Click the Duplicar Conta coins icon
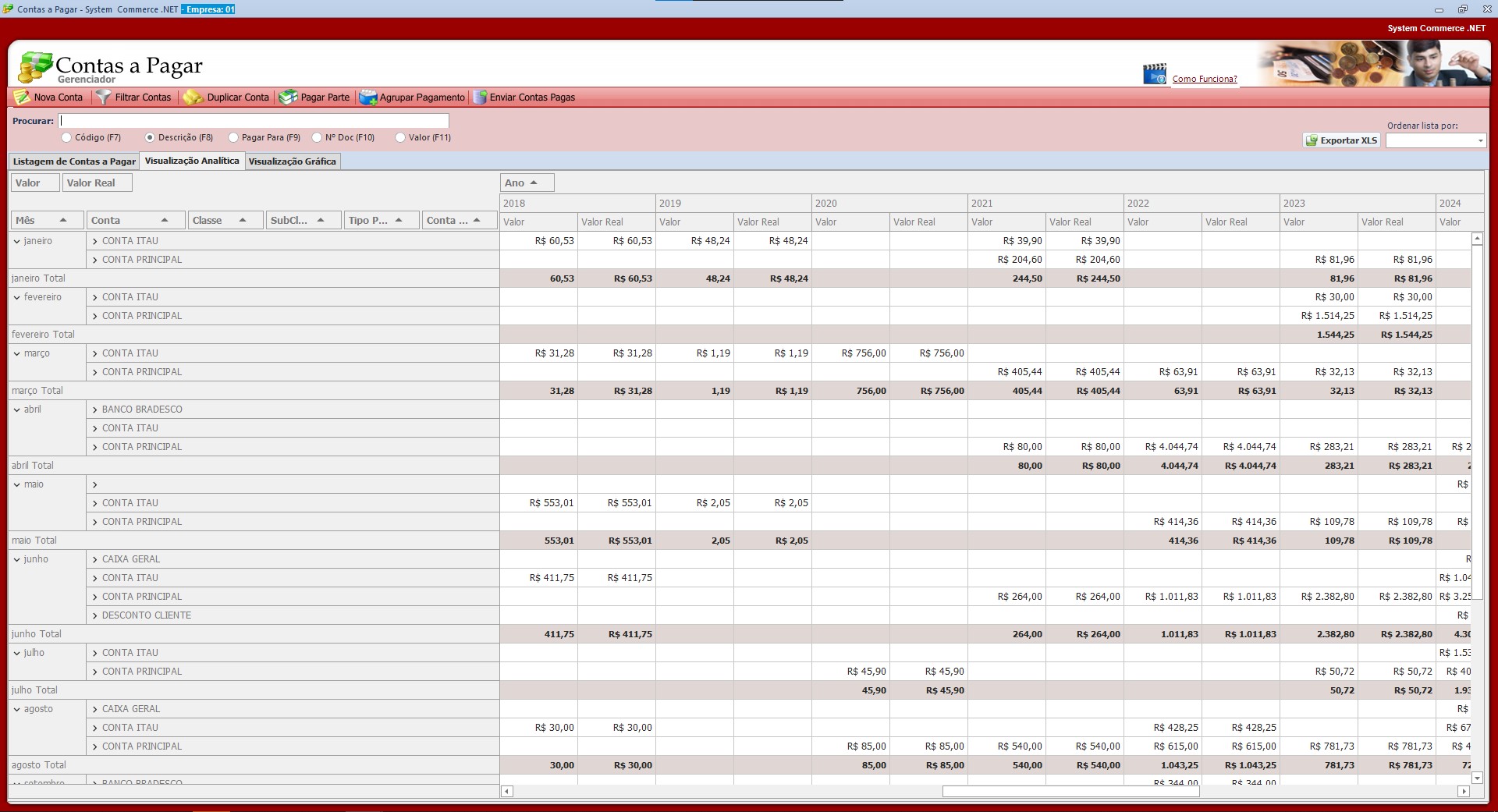1498x812 pixels. pyautogui.click(x=193, y=98)
